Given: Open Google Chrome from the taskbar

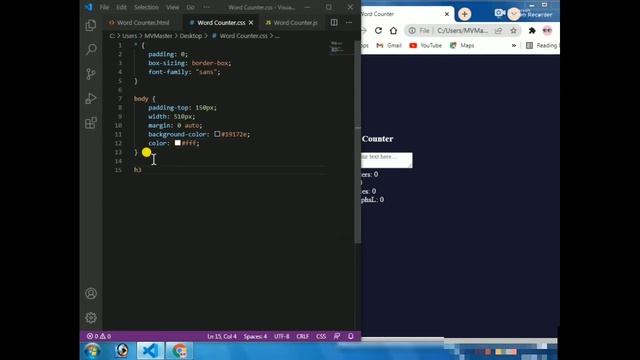Looking at the screenshot, I should [x=179, y=351].
